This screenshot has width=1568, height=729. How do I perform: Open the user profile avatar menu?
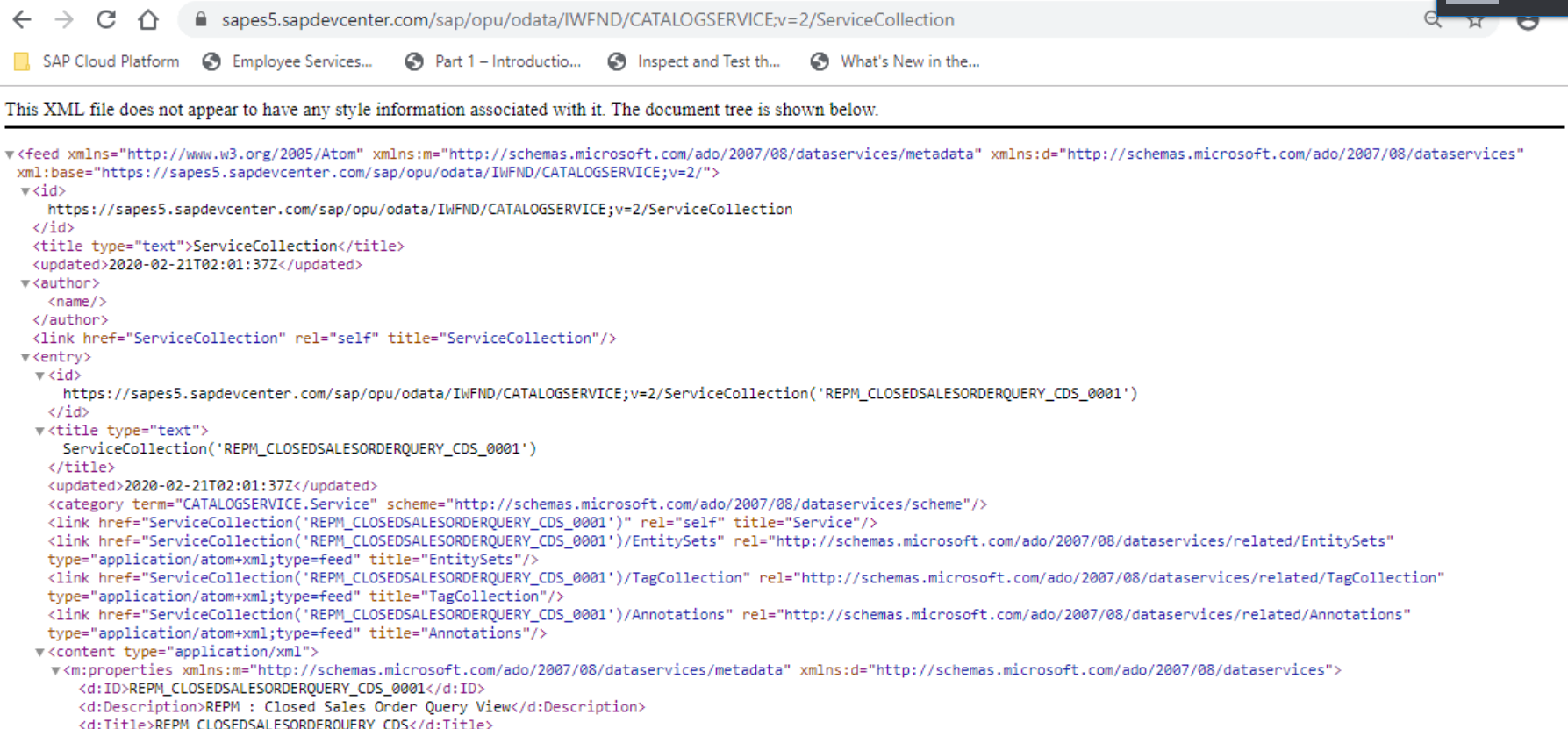point(1528,20)
